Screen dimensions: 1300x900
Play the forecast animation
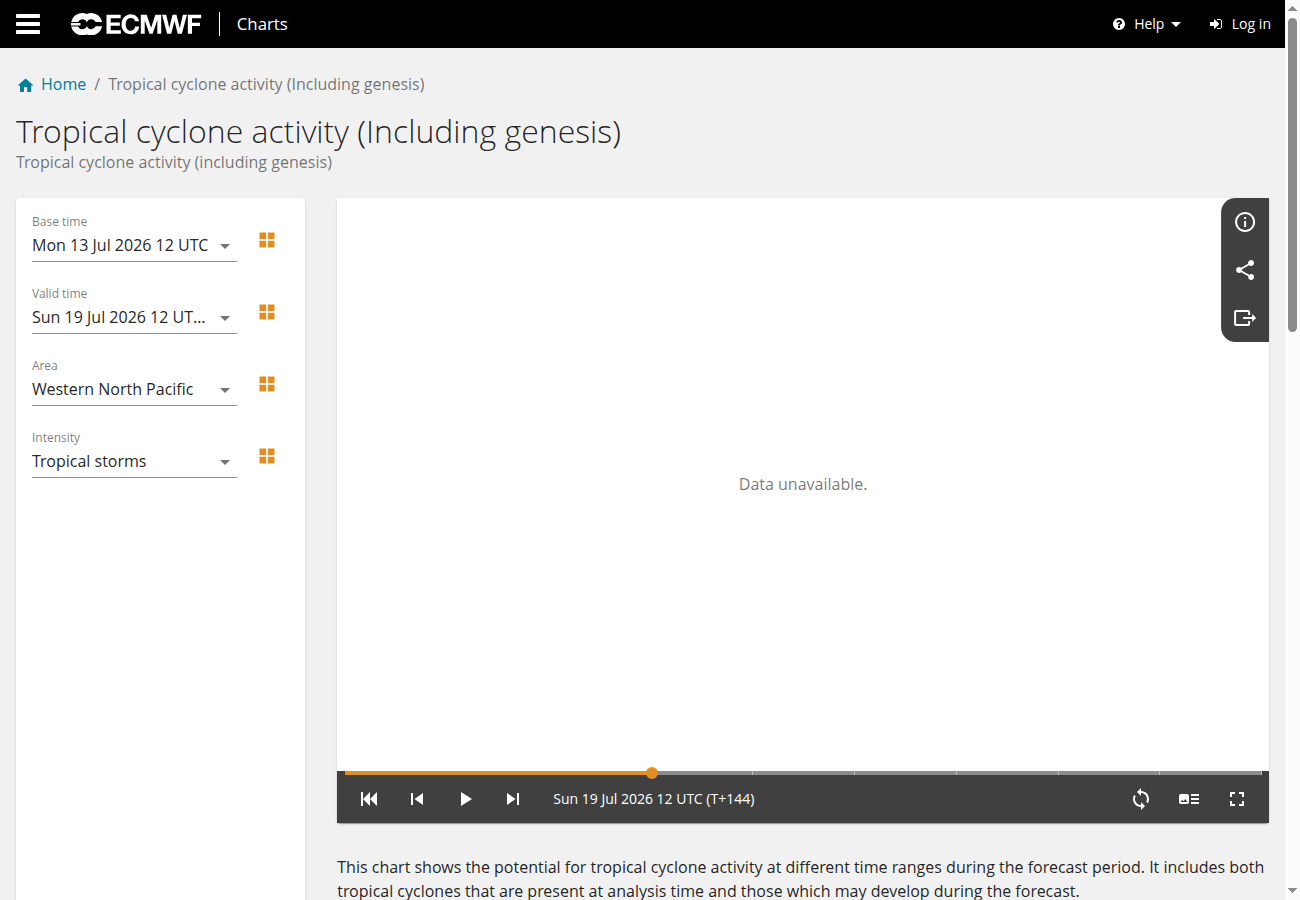(465, 799)
